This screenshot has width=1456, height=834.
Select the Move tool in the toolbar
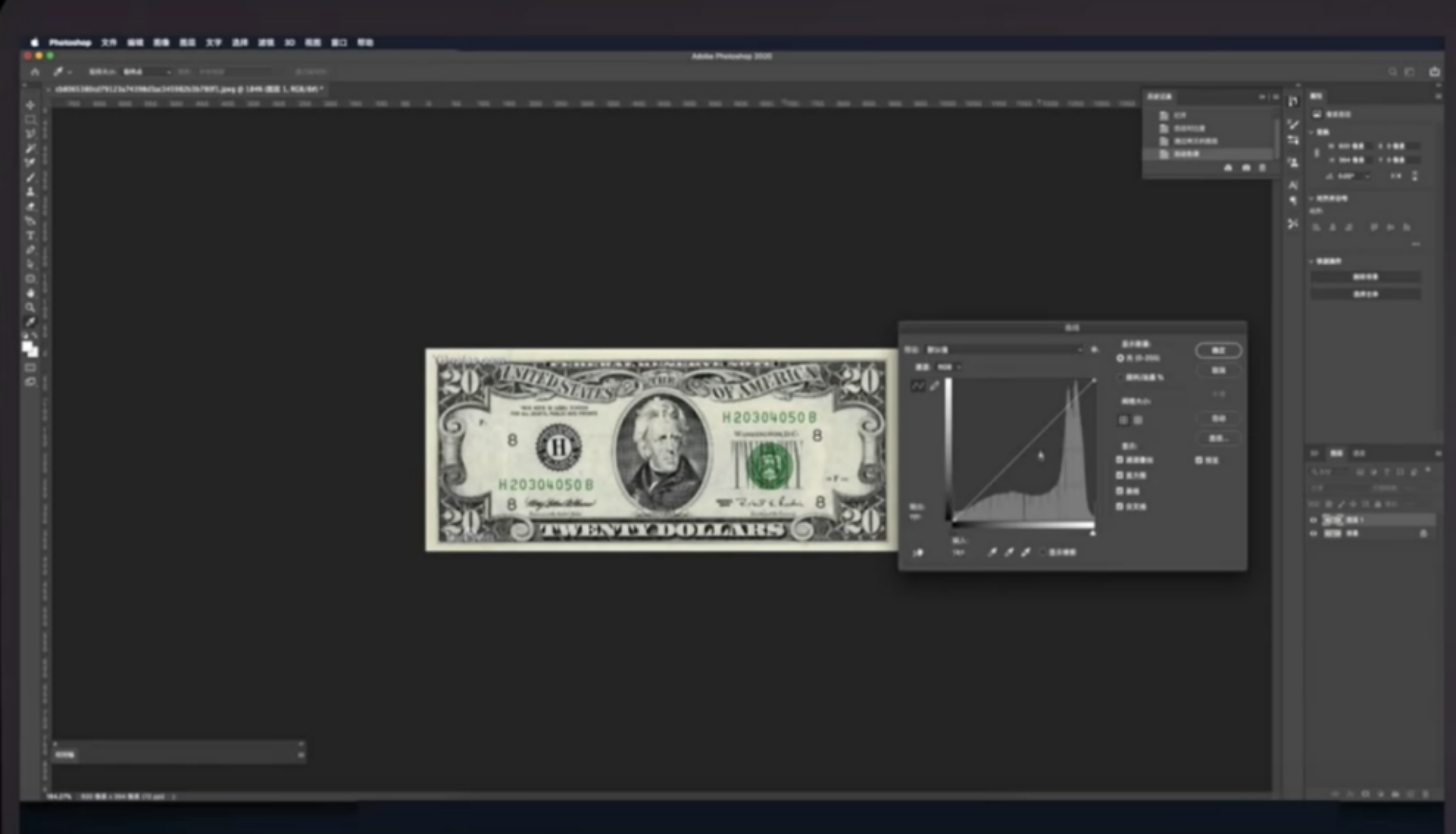30,105
